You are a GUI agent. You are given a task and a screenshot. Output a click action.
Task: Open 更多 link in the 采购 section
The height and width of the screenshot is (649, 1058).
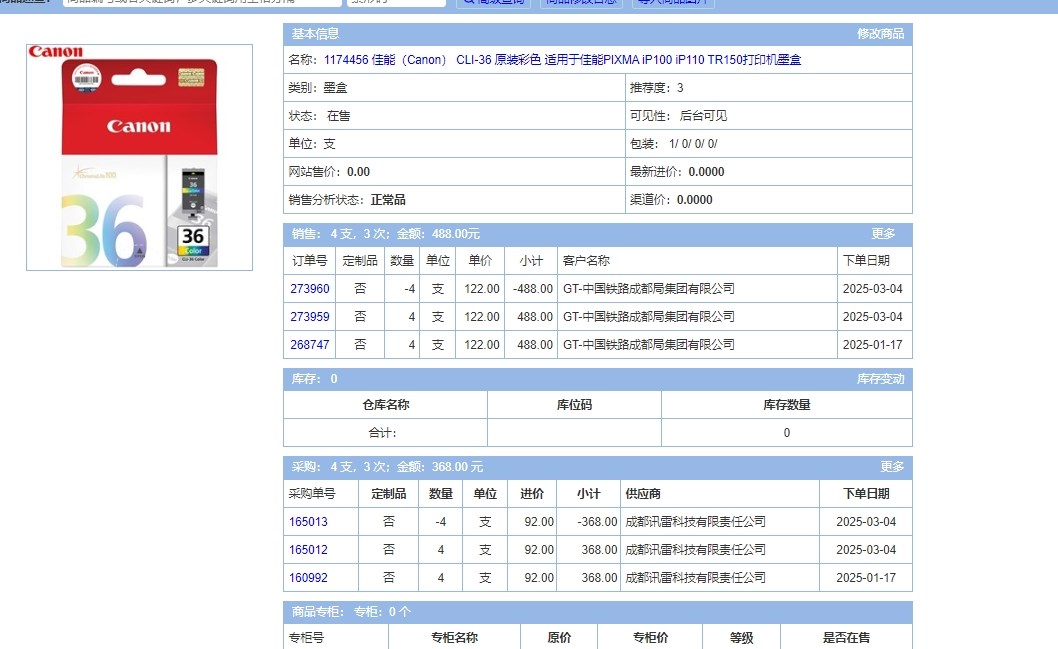point(892,467)
